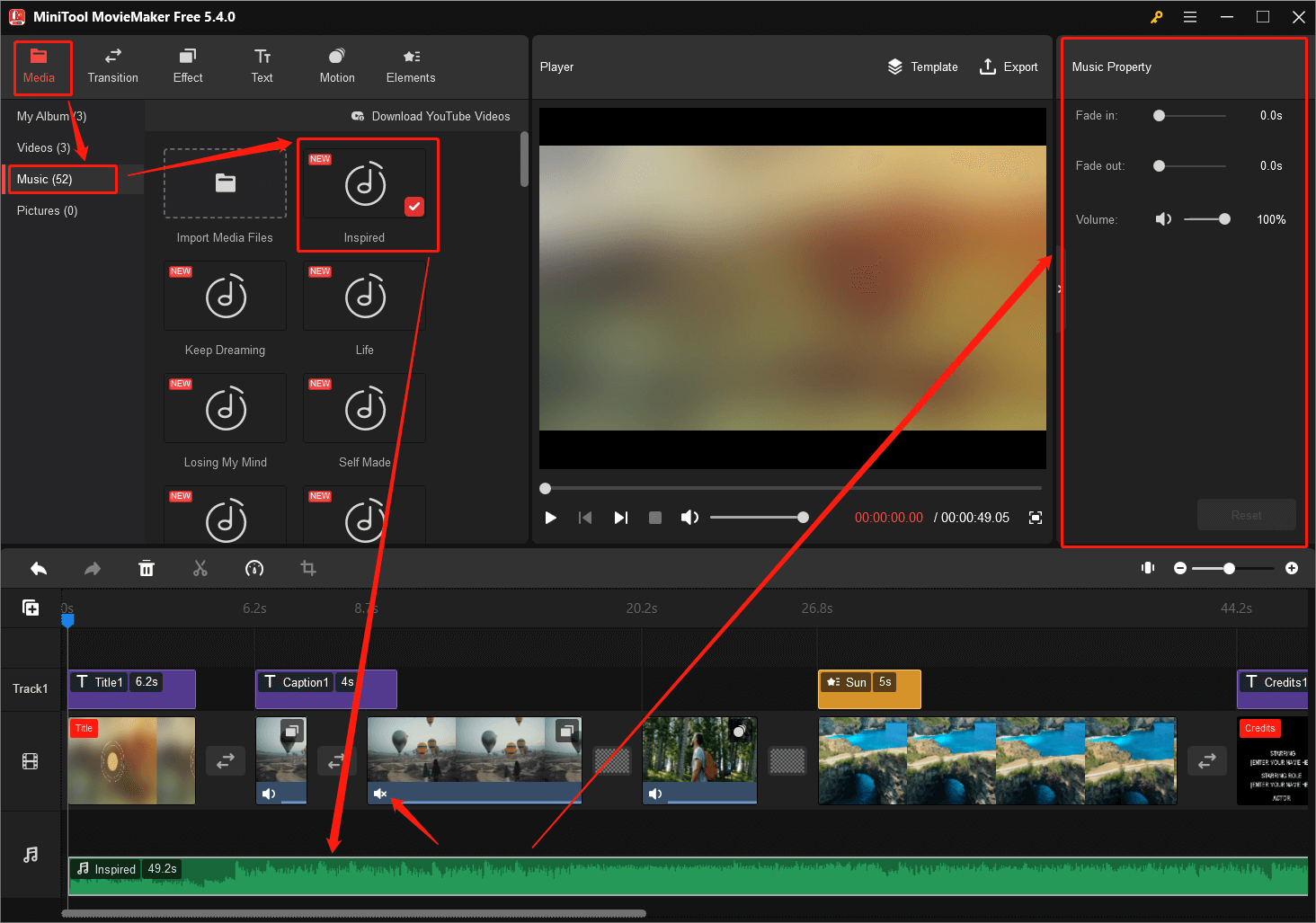Adjust the Fade out slider

[x=1189, y=165]
